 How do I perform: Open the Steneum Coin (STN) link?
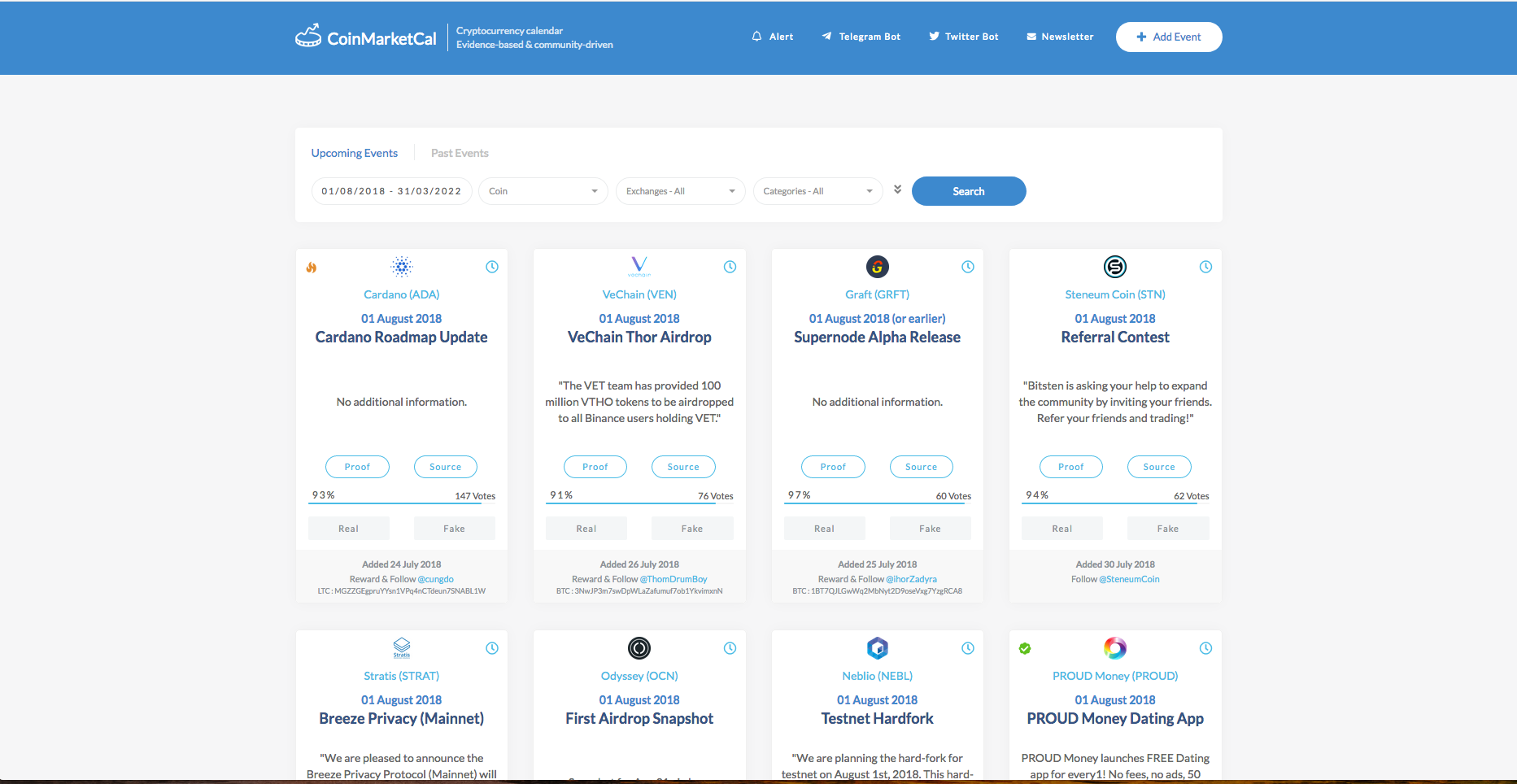(1115, 294)
